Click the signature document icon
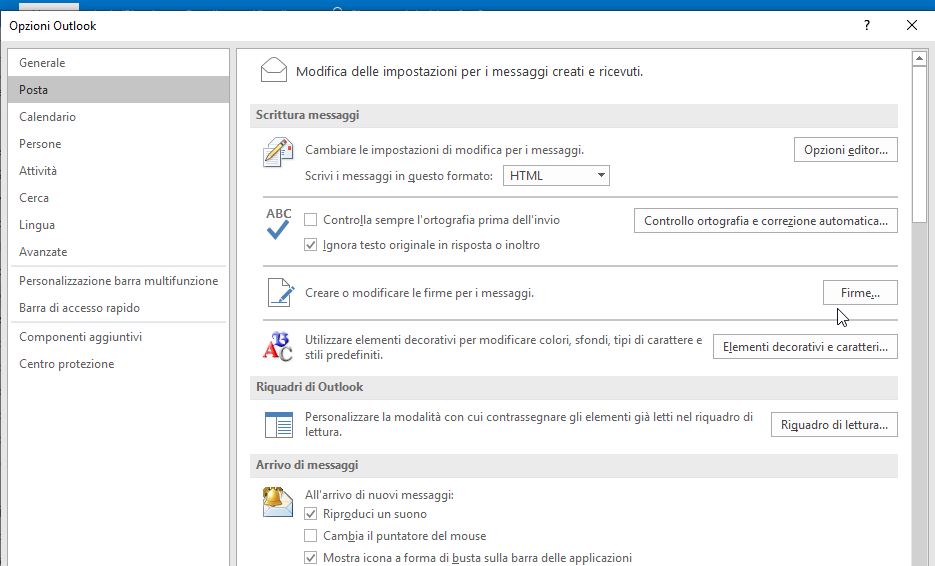This screenshot has width=935, height=566. click(280, 293)
